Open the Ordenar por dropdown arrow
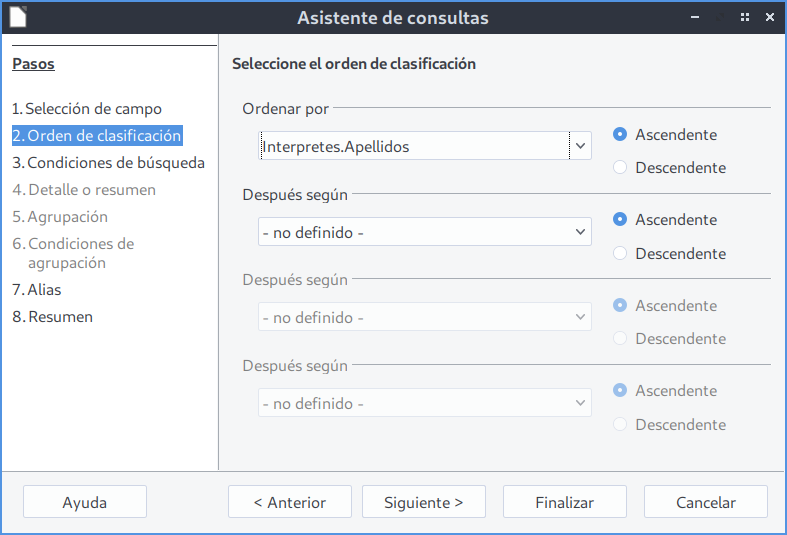787x535 pixels. point(580,146)
